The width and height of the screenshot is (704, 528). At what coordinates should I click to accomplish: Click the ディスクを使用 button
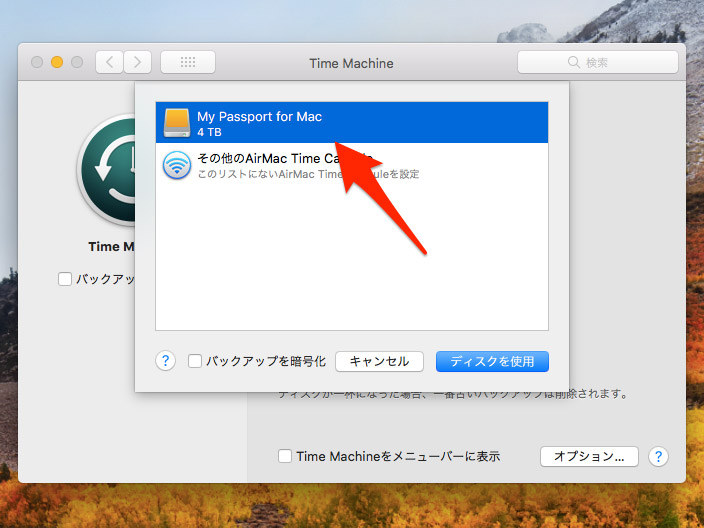pyautogui.click(x=492, y=361)
